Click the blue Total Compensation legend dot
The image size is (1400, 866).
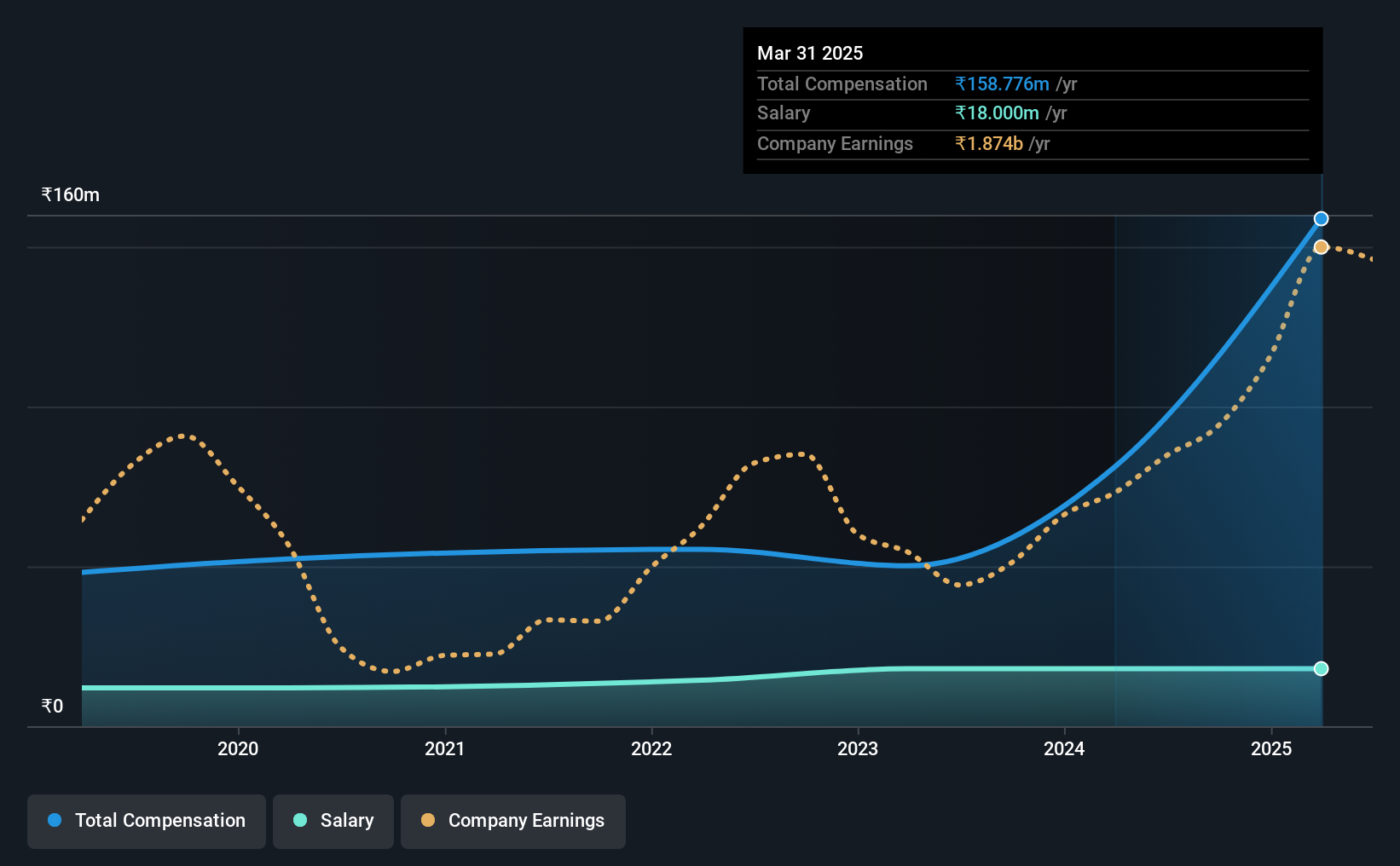coord(55,820)
